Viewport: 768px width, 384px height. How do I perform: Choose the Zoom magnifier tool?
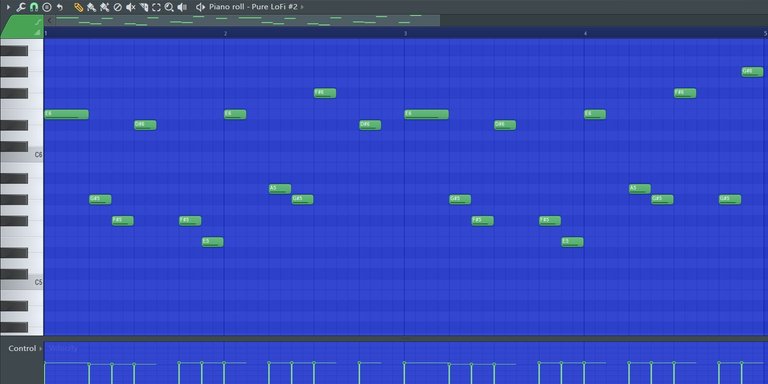point(169,7)
